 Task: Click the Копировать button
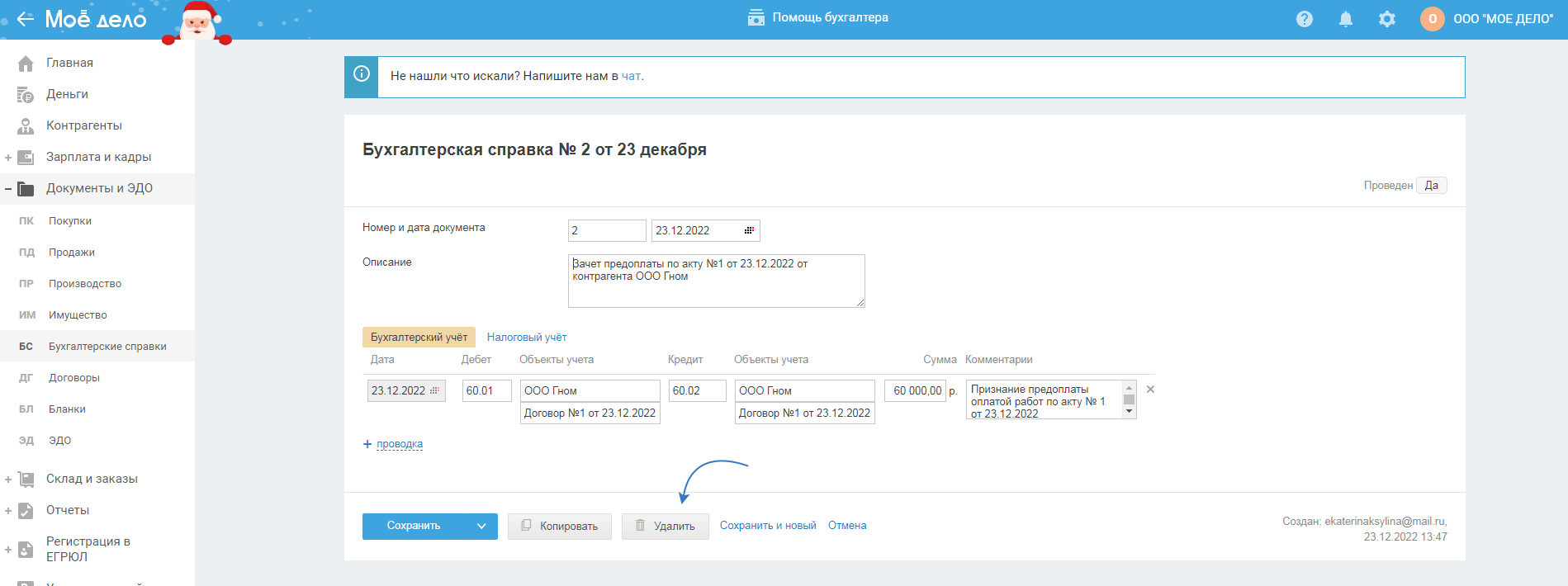(x=559, y=526)
